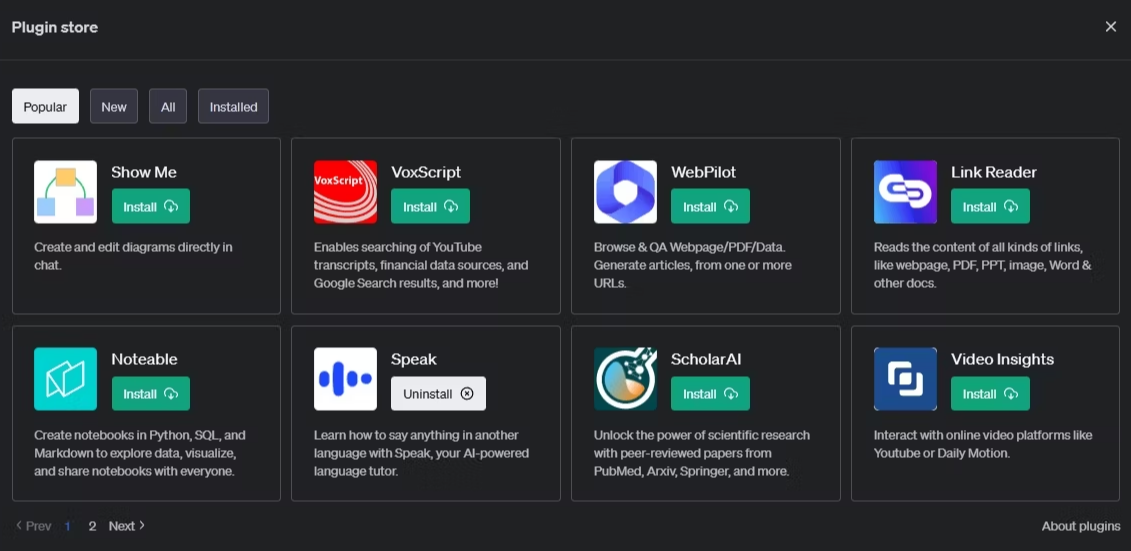The height and width of the screenshot is (551, 1131).
Task: Switch to the All tab
Action: tap(168, 107)
